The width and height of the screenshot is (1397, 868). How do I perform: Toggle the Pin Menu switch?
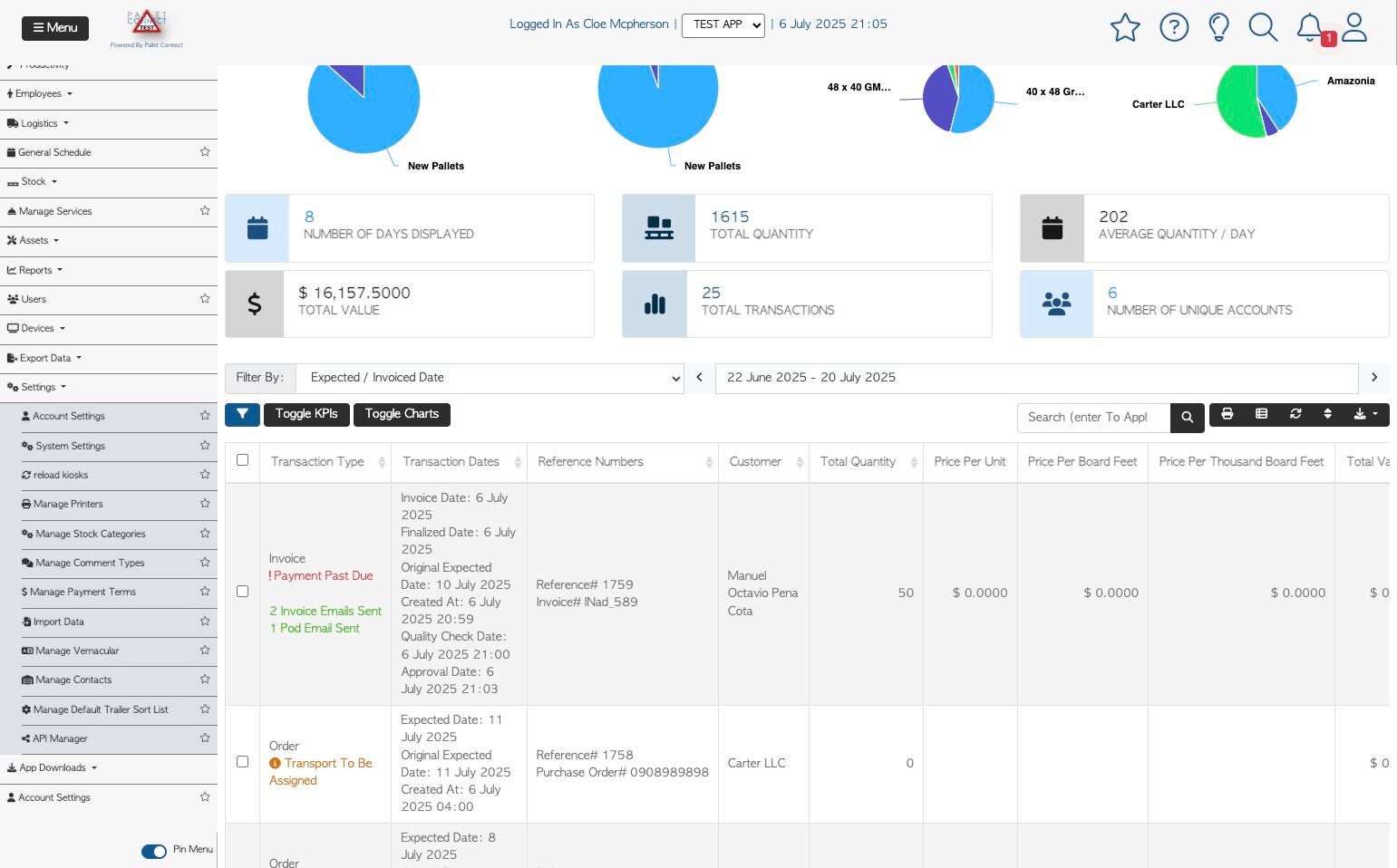point(154,851)
